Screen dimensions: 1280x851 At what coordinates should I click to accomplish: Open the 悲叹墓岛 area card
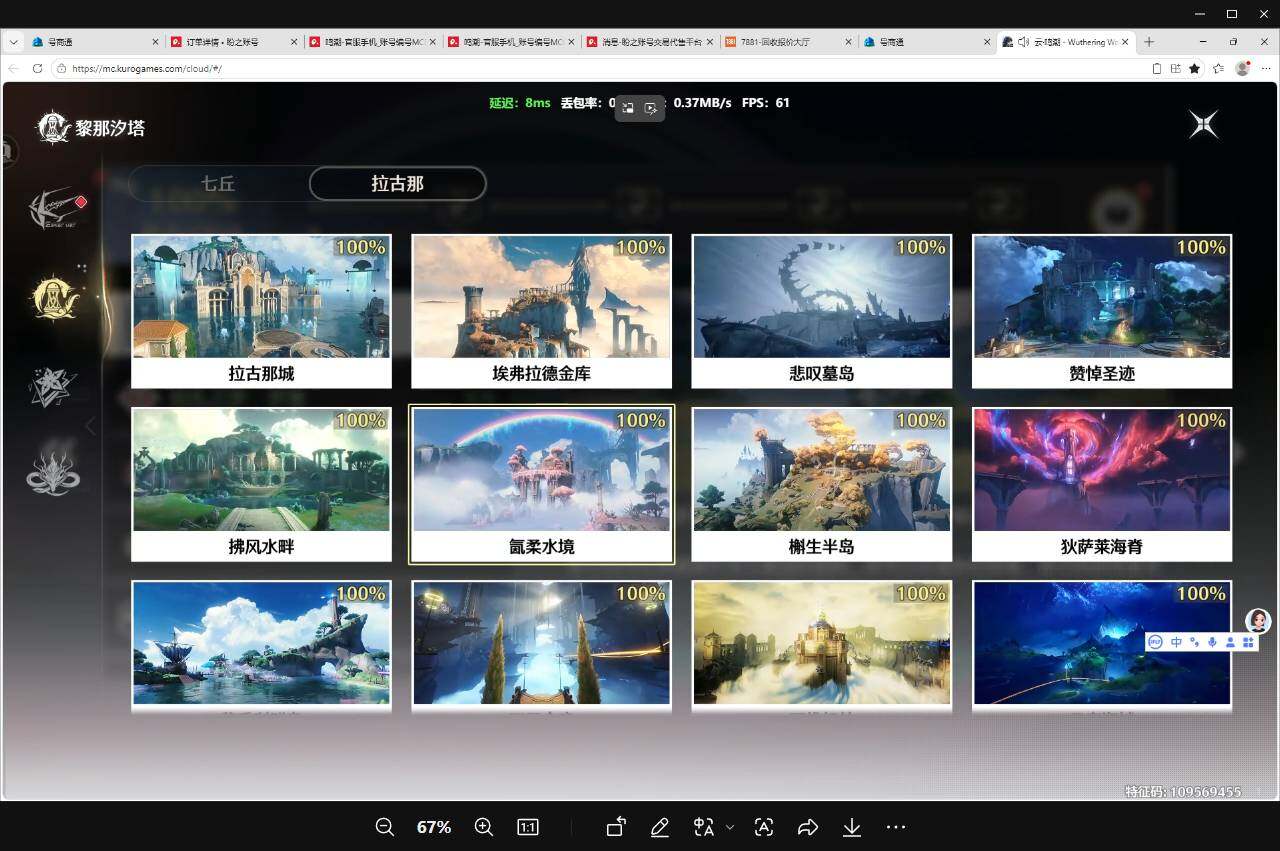point(821,311)
